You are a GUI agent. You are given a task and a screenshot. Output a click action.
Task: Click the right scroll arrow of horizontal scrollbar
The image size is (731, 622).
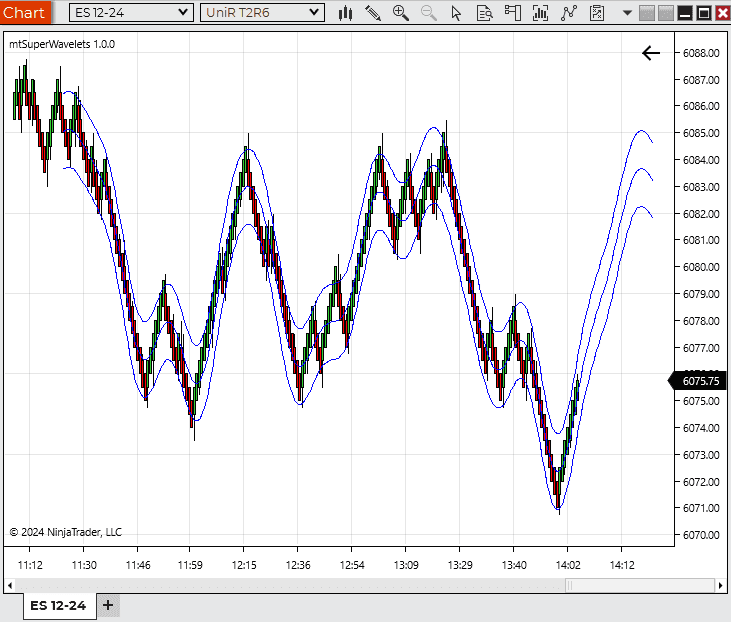[721, 585]
